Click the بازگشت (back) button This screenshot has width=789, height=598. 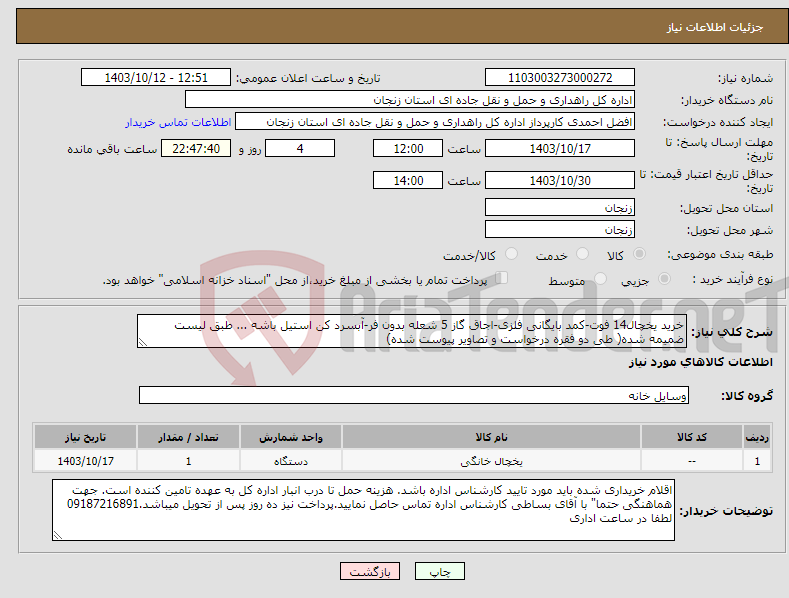[370, 571]
